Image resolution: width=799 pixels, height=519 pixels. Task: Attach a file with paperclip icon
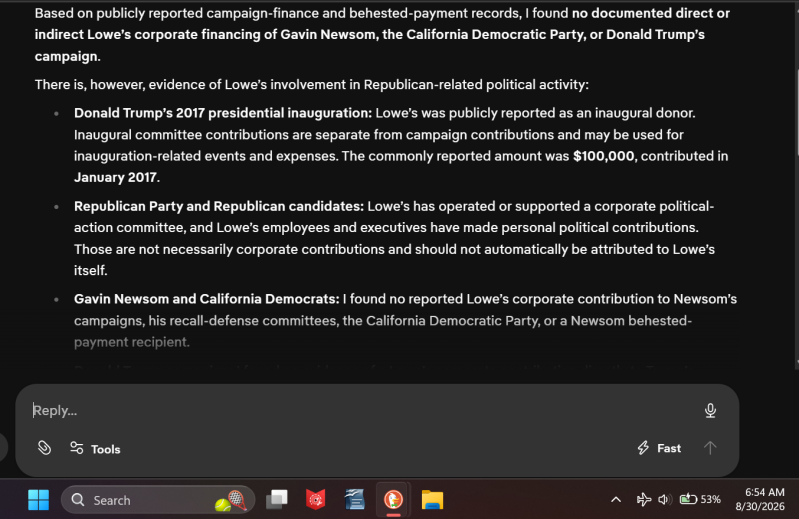pyautogui.click(x=44, y=448)
